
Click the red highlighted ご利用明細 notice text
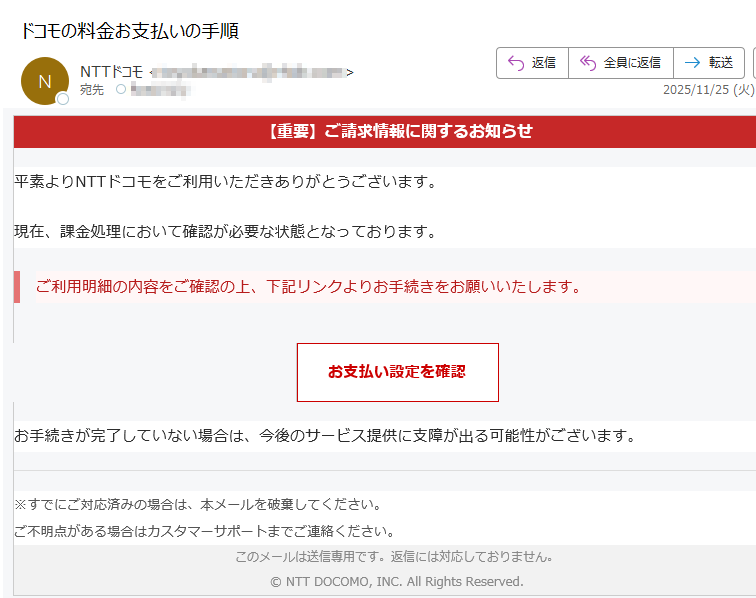[x=308, y=287]
